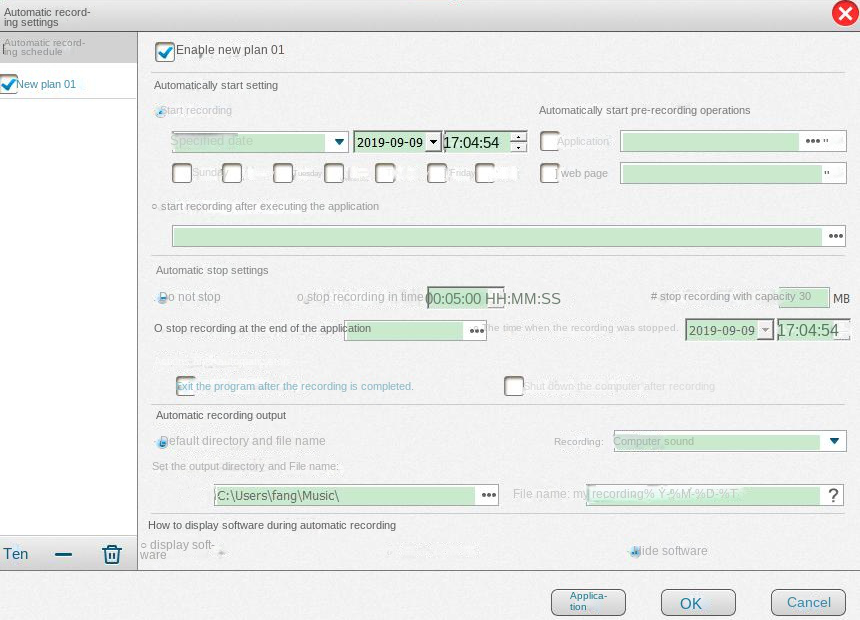Image resolution: width=860 pixels, height=620 pixels.
Task: Open the 'Computer sound' recording source dropdown
Action: click(834, 441)
